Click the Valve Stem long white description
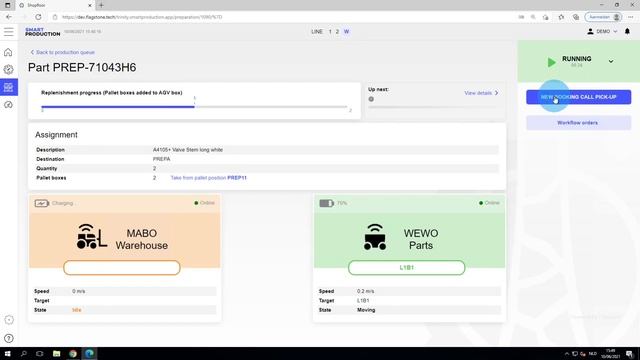 click(188, 150)
